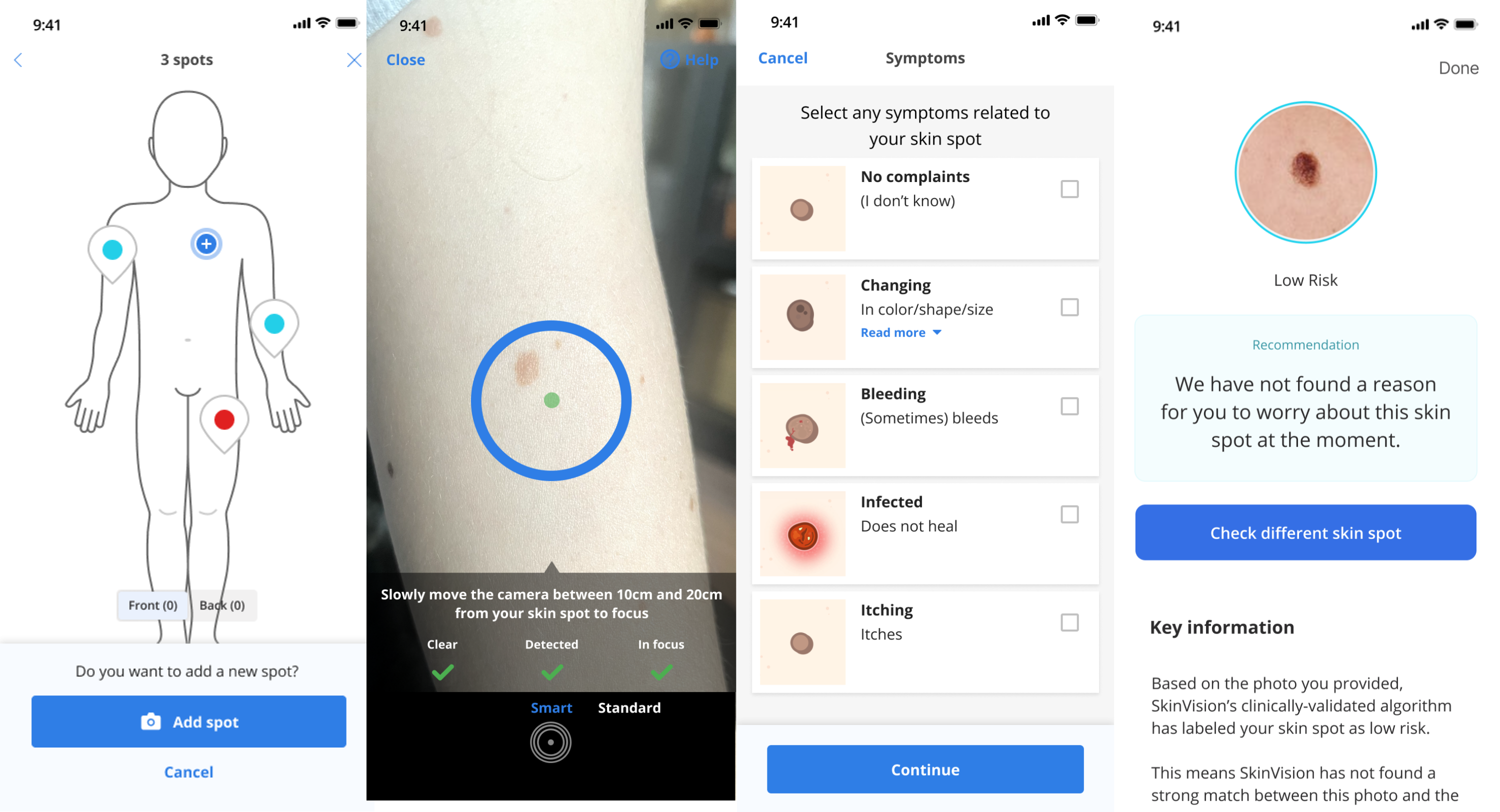Switch to the Back body view tab
The image size is (1500, 812).
click(223, 605)
